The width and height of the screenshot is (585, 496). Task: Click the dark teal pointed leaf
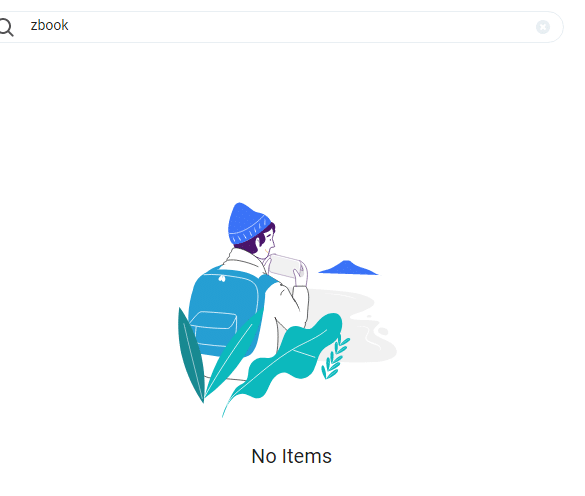click(x=191, y=355)
